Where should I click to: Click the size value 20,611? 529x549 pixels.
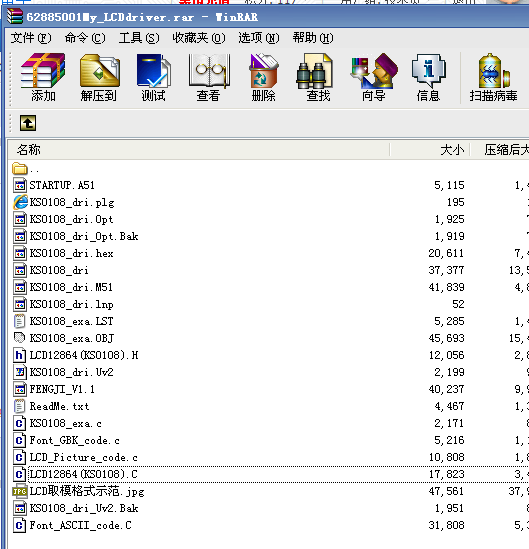coord(446,253)
